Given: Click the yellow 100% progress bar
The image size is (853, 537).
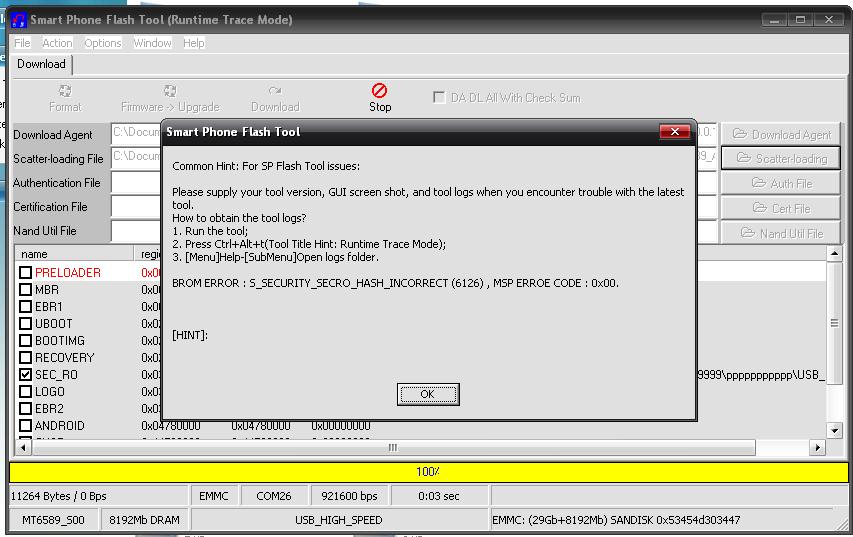Looking at the screenshot, I should pos(429,472).
